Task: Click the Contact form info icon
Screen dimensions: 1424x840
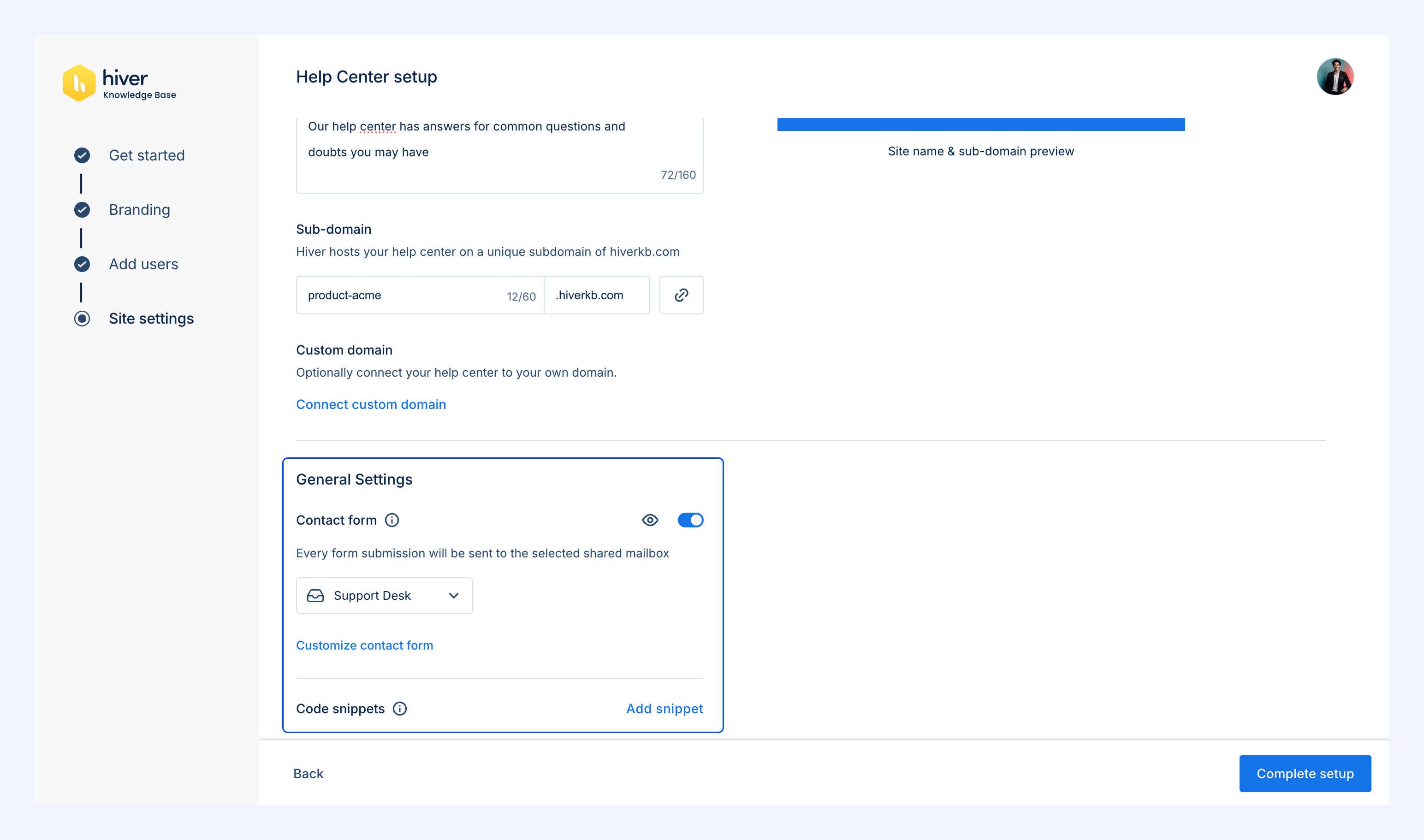Action: (392, 520)
